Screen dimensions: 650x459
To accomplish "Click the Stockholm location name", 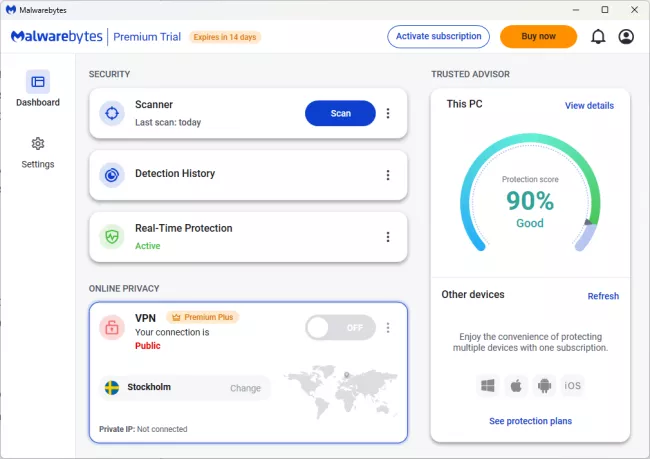I will click(x=149, y=387).
